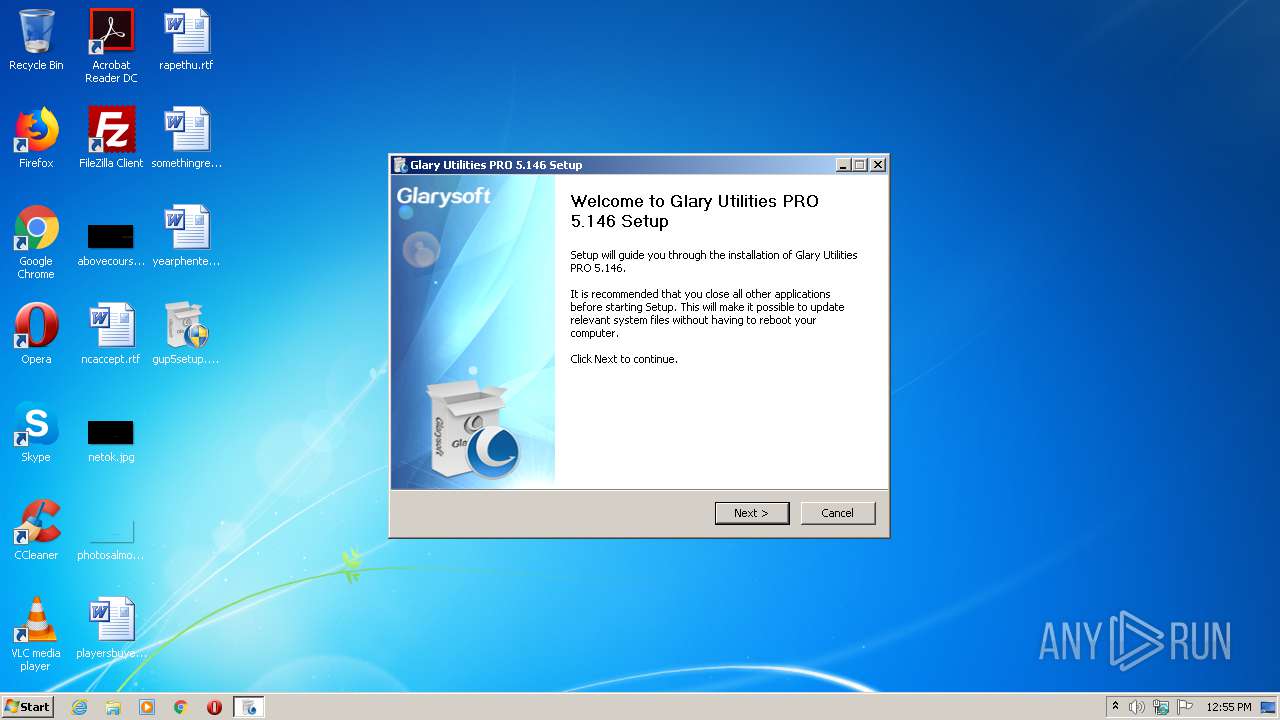The height and width of the screenshot is (720, 1280).
Task: Select the gup5setup installer icon
Action: (x=186, y=334)
